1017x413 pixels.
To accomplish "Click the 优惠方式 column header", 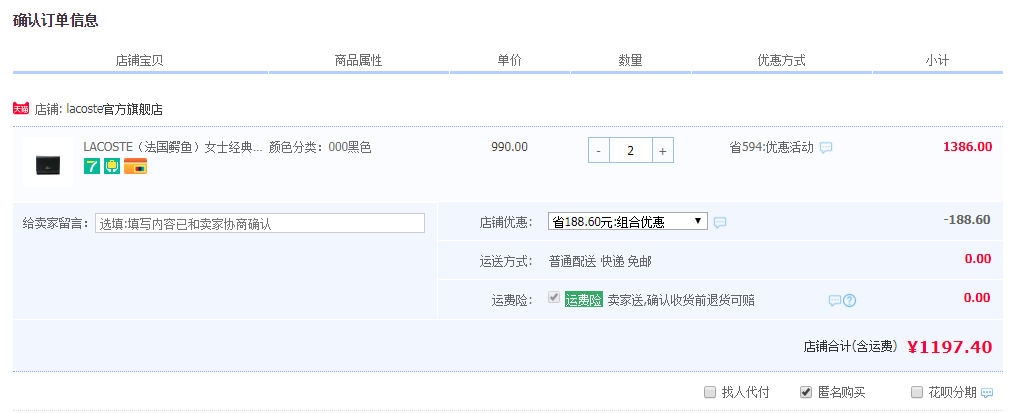I will 782,60.
